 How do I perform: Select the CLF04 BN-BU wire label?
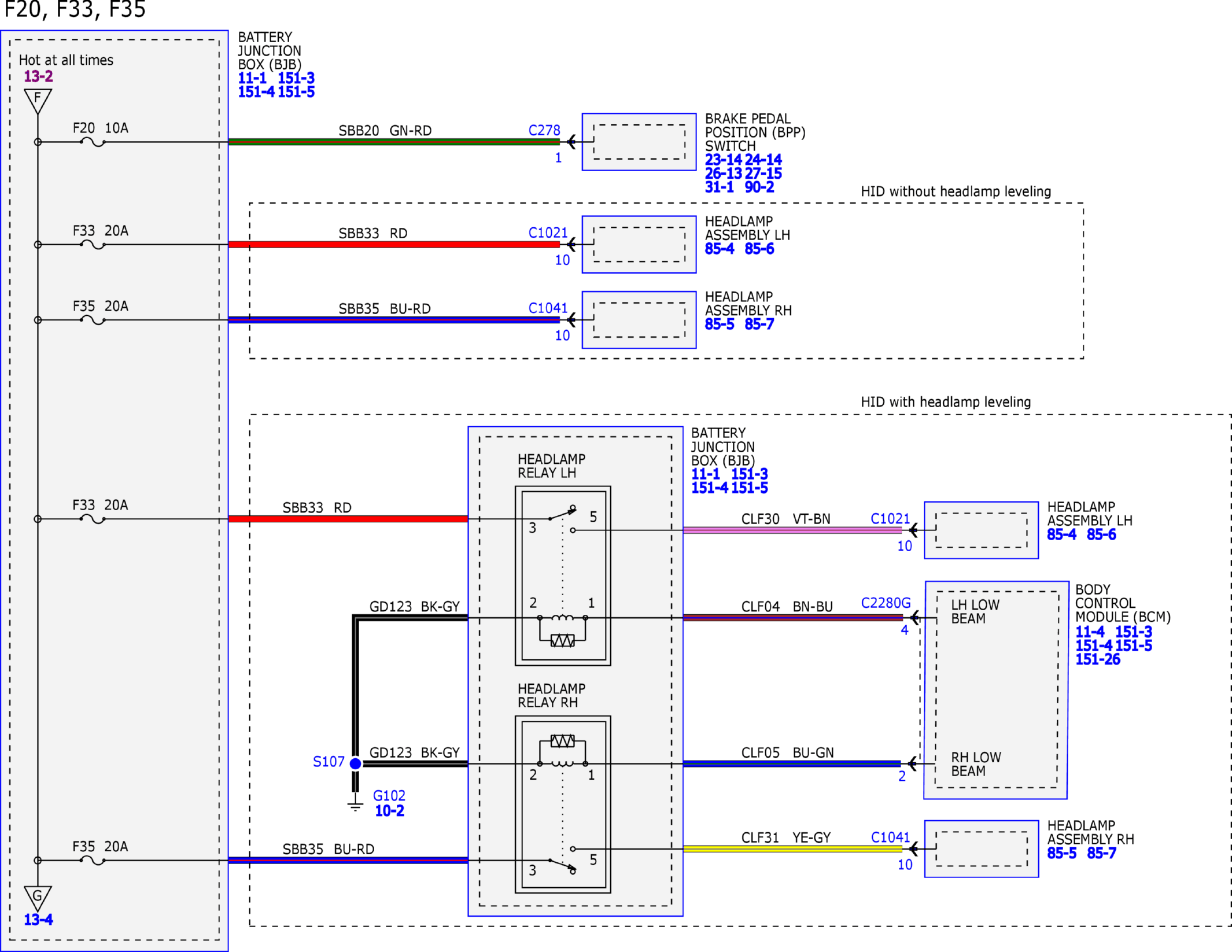click(x=787, y=607)
